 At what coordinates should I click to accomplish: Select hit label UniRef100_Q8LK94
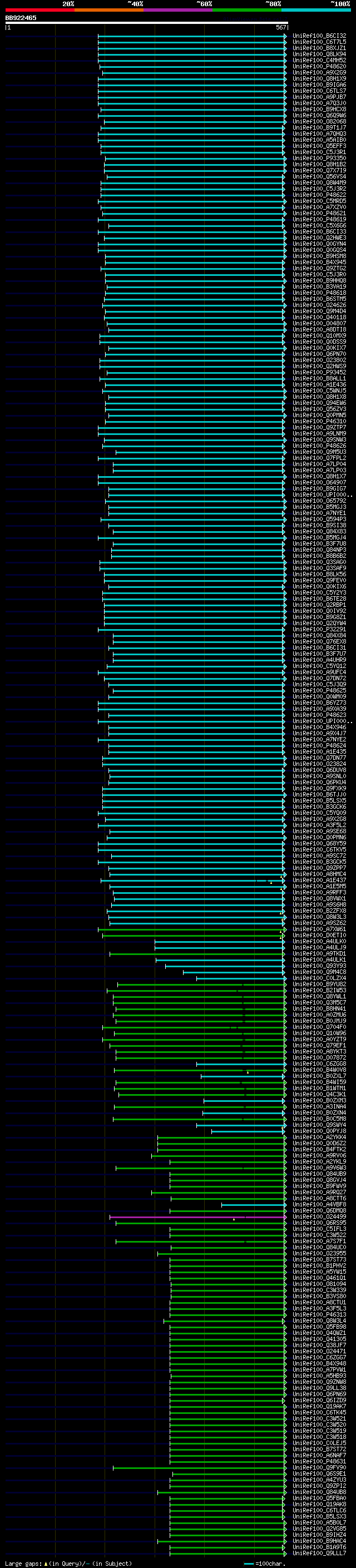(319, 54)
